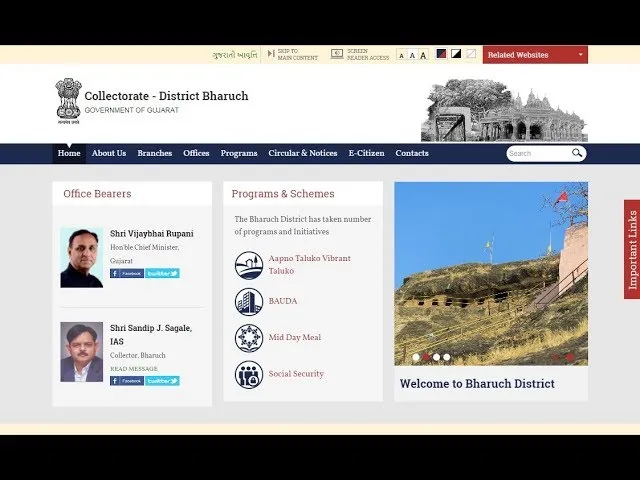Switch to the Gujarati language version link
640x480 pixels.
tap(235, 55)
